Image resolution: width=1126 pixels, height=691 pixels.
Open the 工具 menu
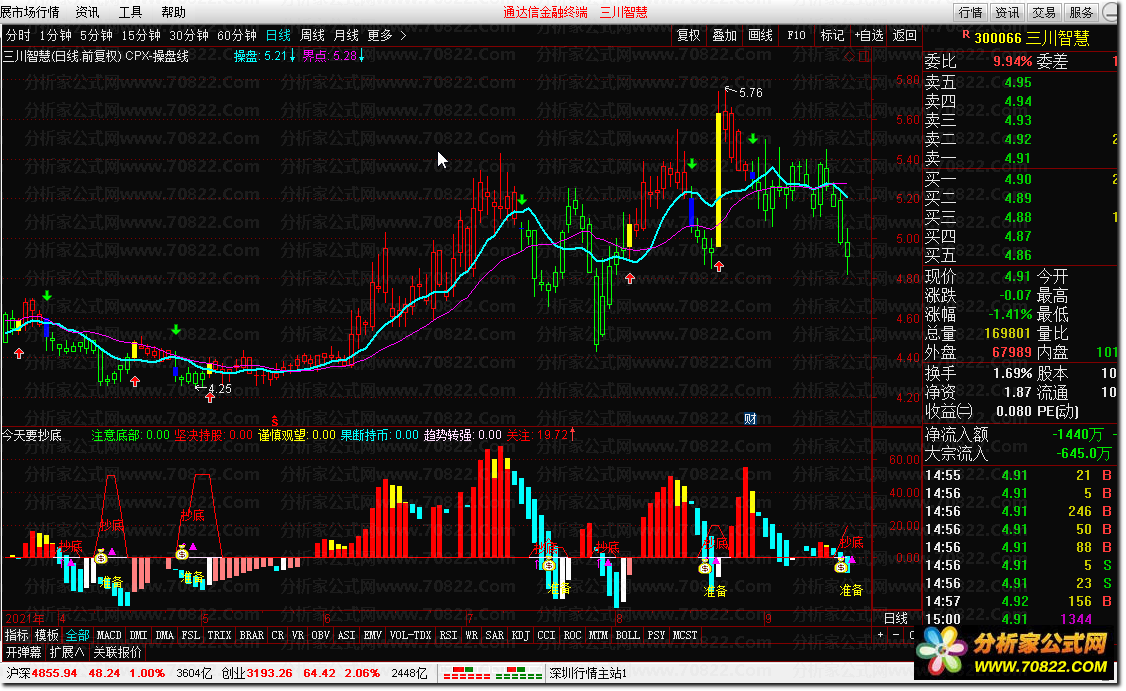[x=131, y=12]
